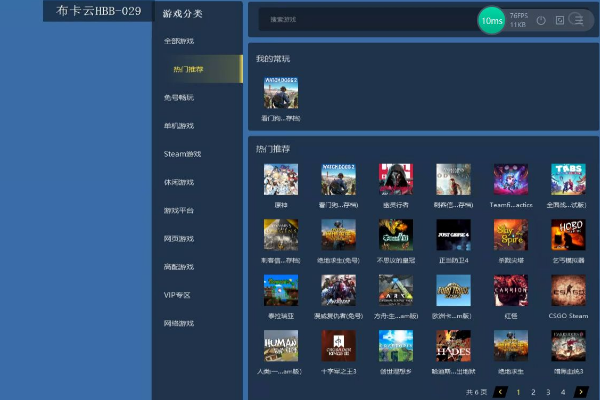
Task: Click the 游戏分类 sidebar heading
Action: pos(183,14)
